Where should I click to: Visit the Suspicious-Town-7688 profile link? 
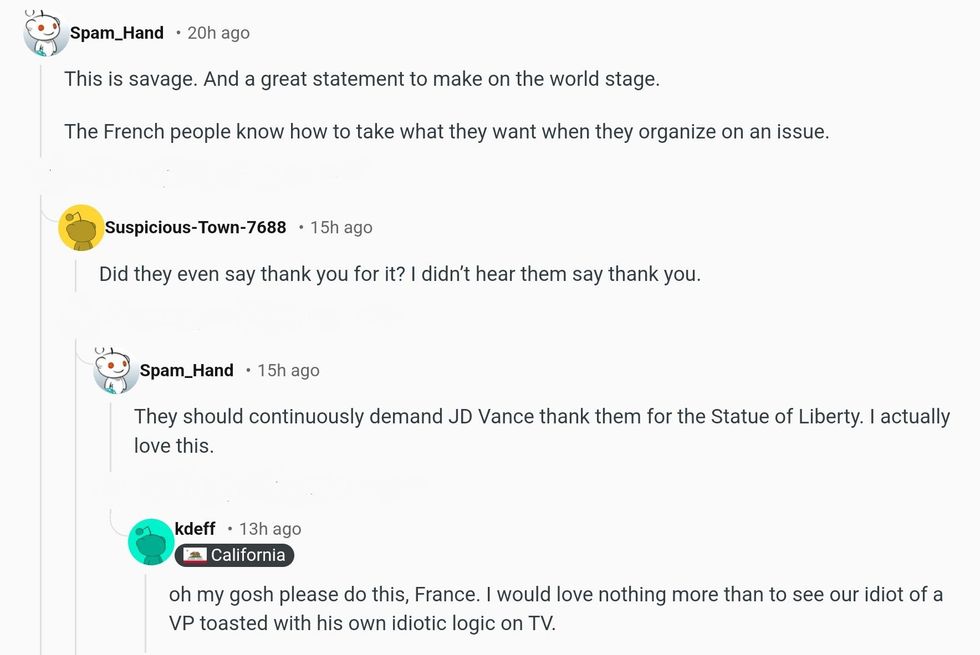point(195,227)
